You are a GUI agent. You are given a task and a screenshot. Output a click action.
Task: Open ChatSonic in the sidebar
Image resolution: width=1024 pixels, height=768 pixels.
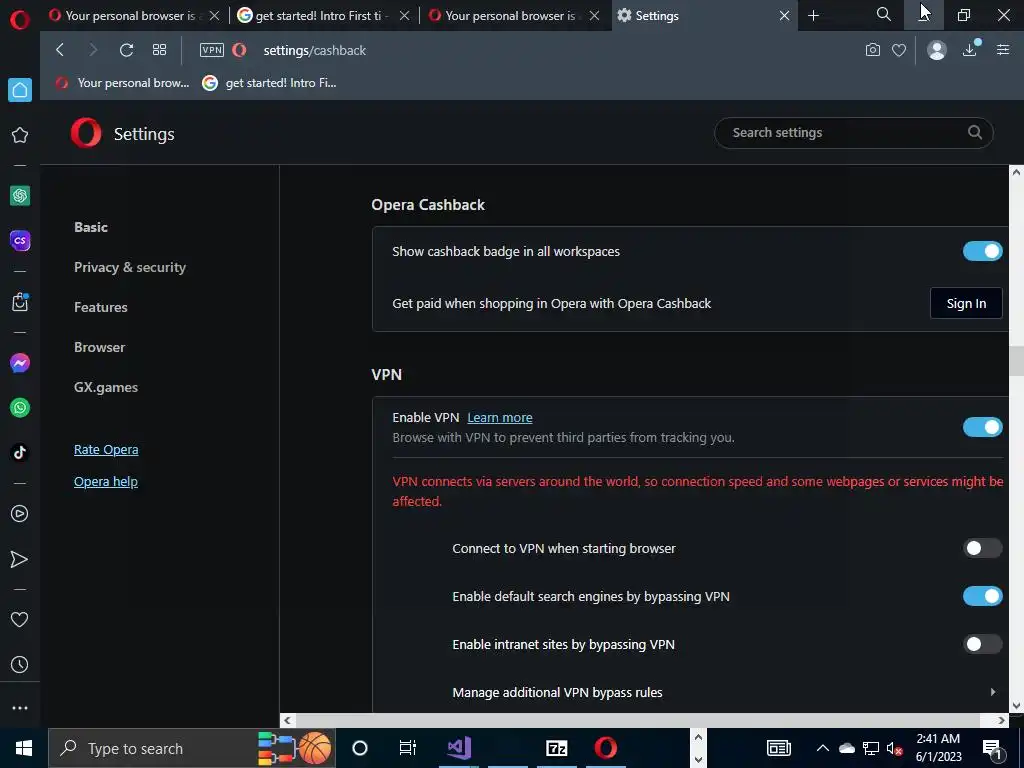pyautogui.click(x=20, y=240)
